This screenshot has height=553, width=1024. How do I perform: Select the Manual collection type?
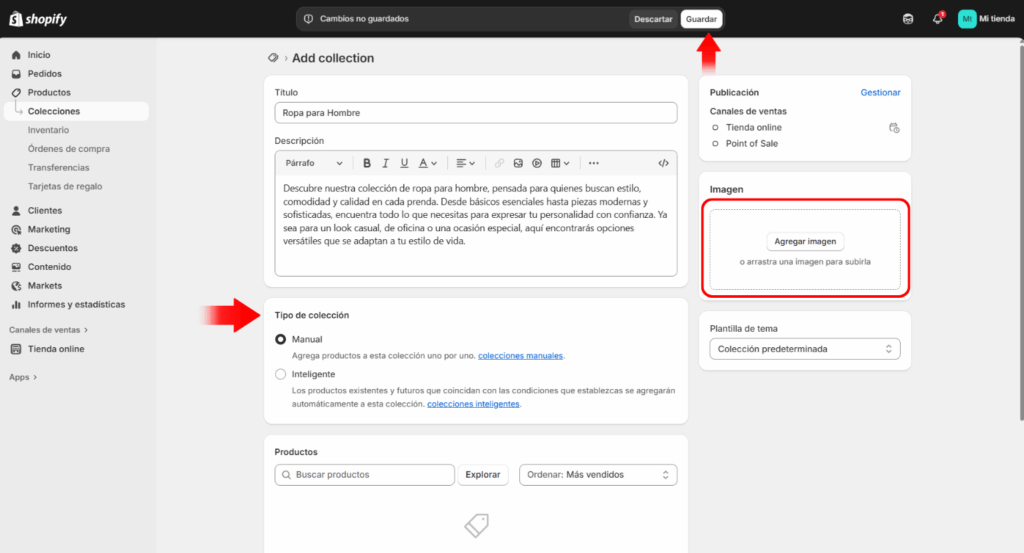coord(281,340)
